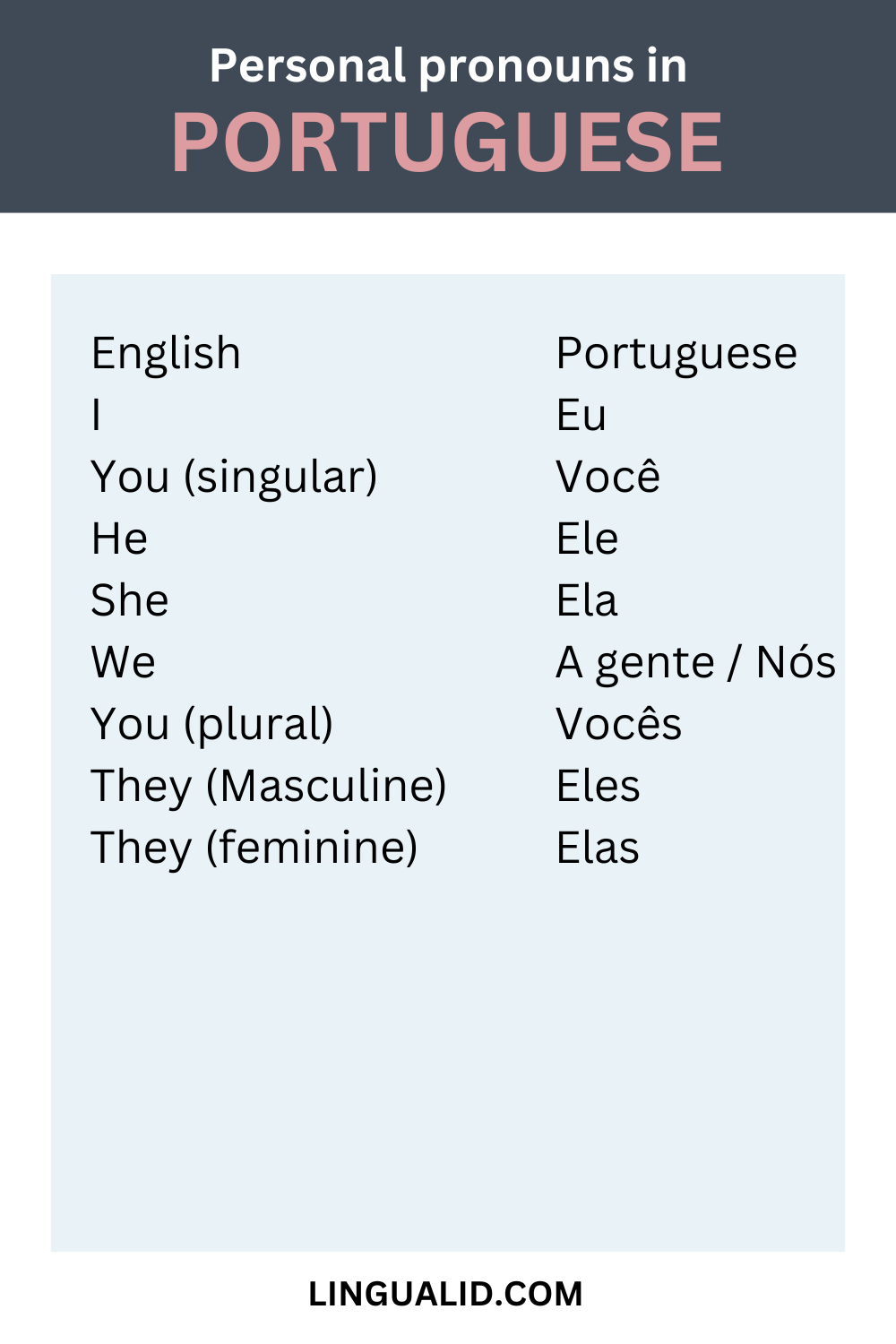Select the English column header

point(166,353)
